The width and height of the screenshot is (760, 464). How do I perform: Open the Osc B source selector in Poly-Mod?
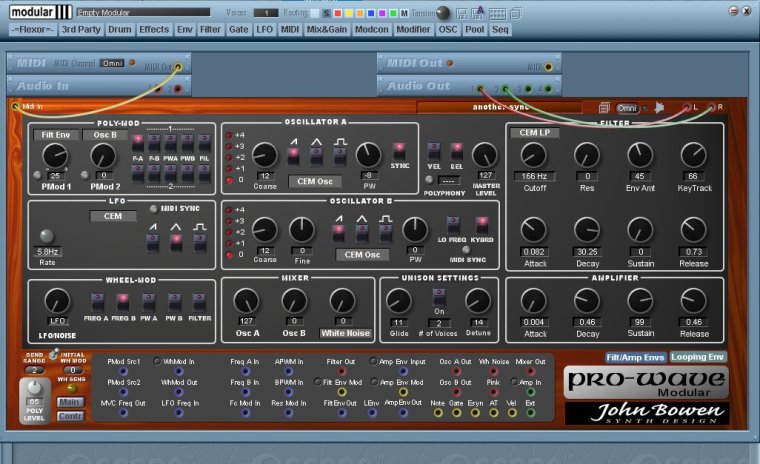coord(105,135)
